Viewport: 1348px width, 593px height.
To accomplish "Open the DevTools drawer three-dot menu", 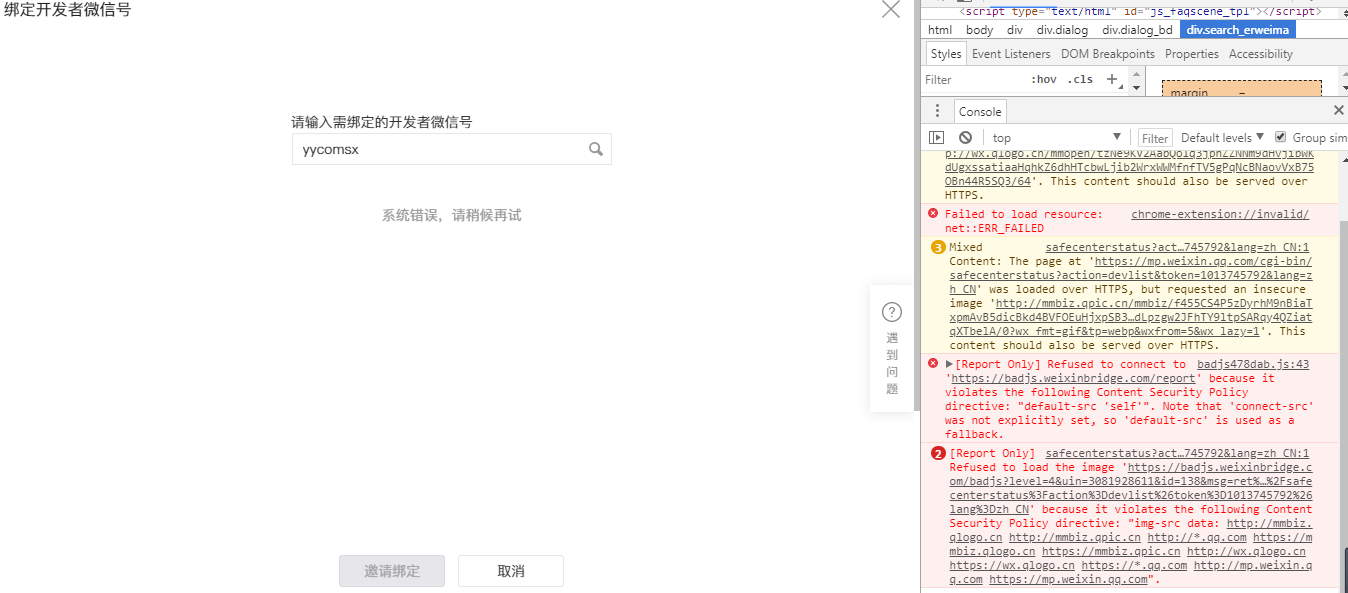I will [x=937, y=111].
